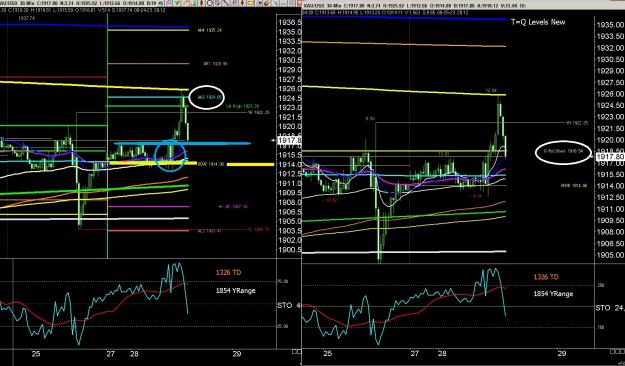
Task: Click the 1905.00 price on right chart axis
Action: [x=610, y=255]
